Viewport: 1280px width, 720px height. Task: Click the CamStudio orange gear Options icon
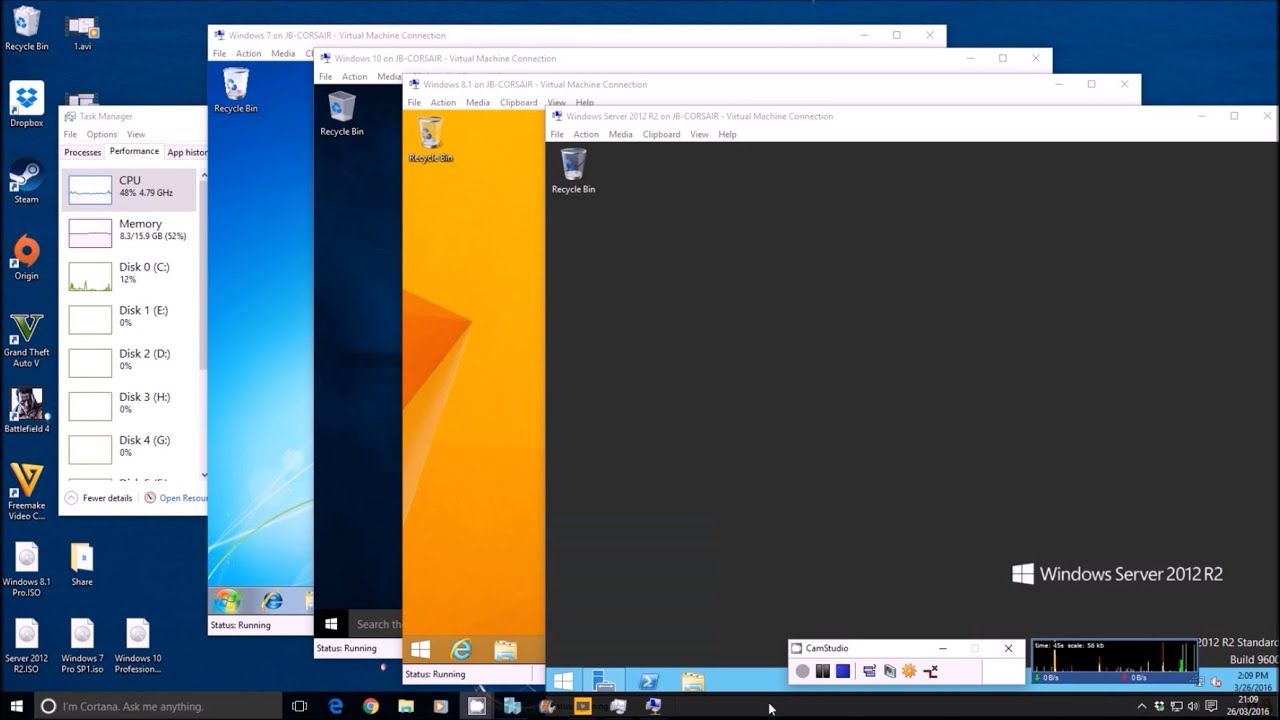click(909, 671)
